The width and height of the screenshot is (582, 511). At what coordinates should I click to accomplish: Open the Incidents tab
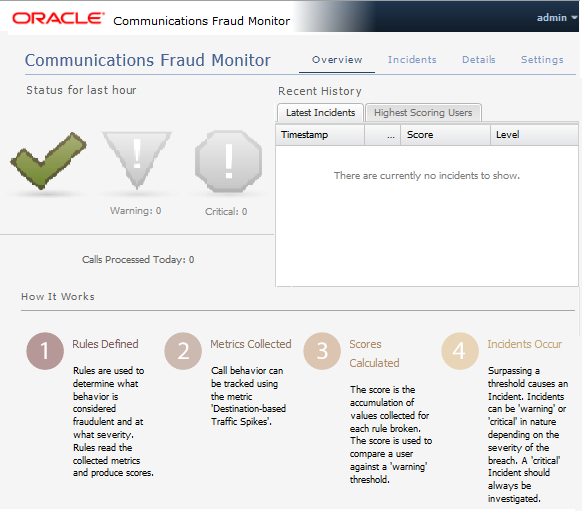[412, 60]
